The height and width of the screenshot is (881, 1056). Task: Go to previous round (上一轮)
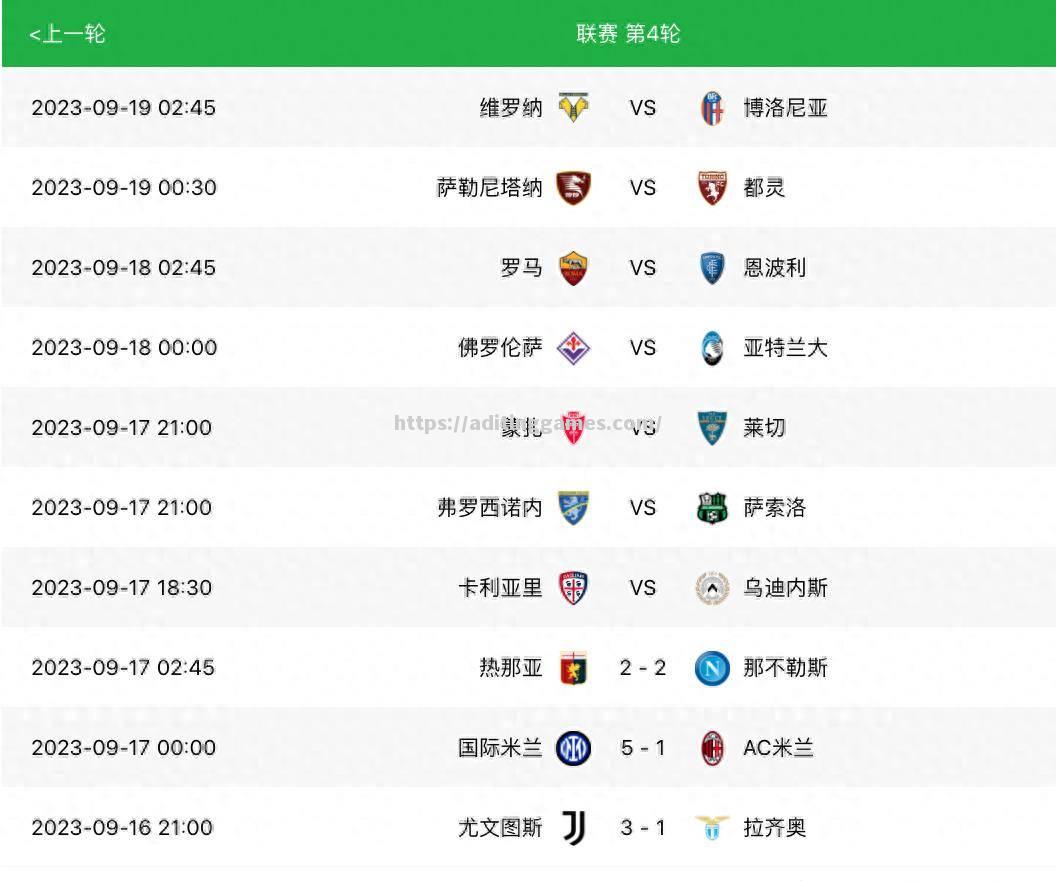click(x=67, y=34)
